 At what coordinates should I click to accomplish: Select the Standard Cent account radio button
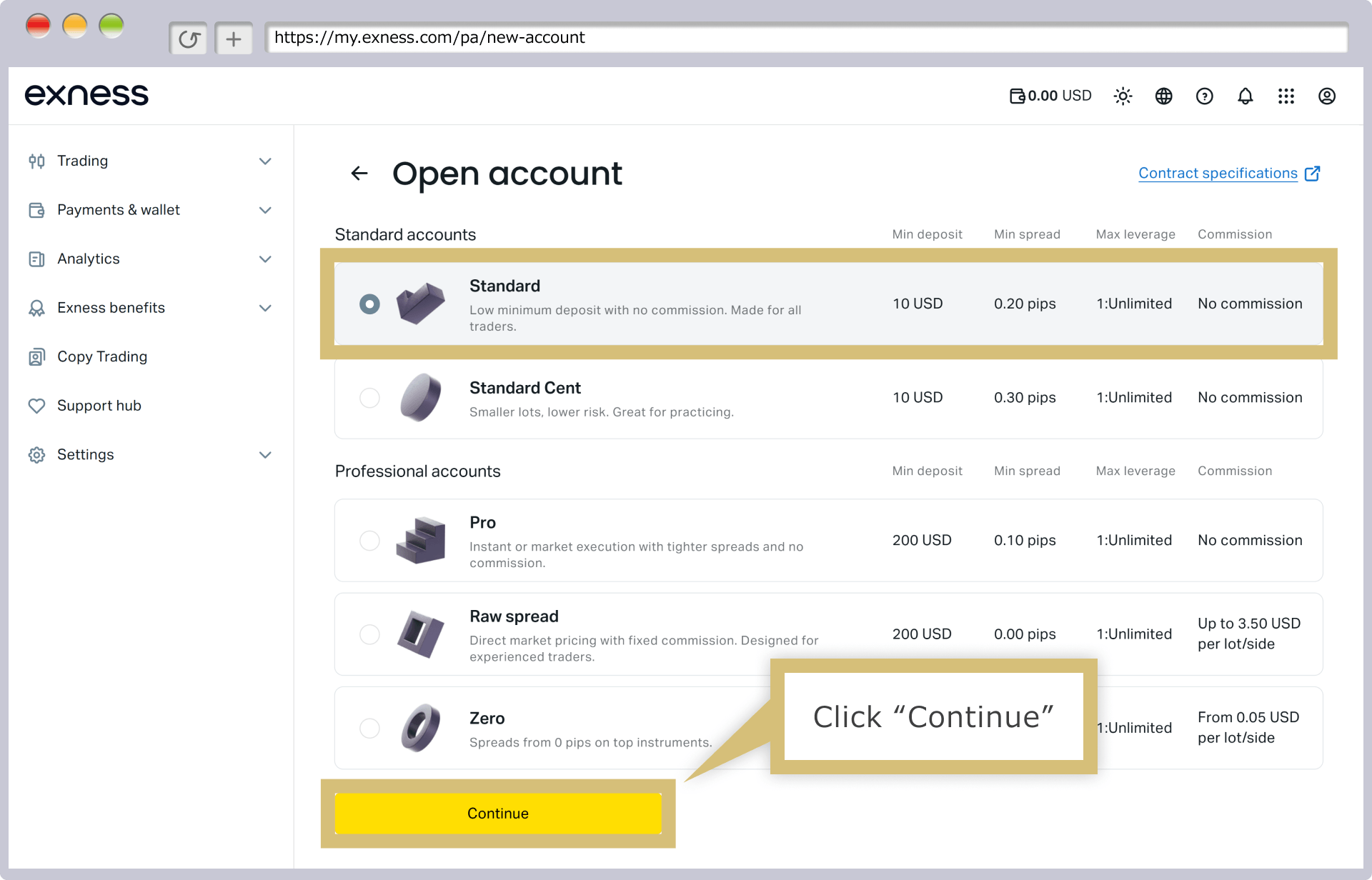tap(369, 397)
